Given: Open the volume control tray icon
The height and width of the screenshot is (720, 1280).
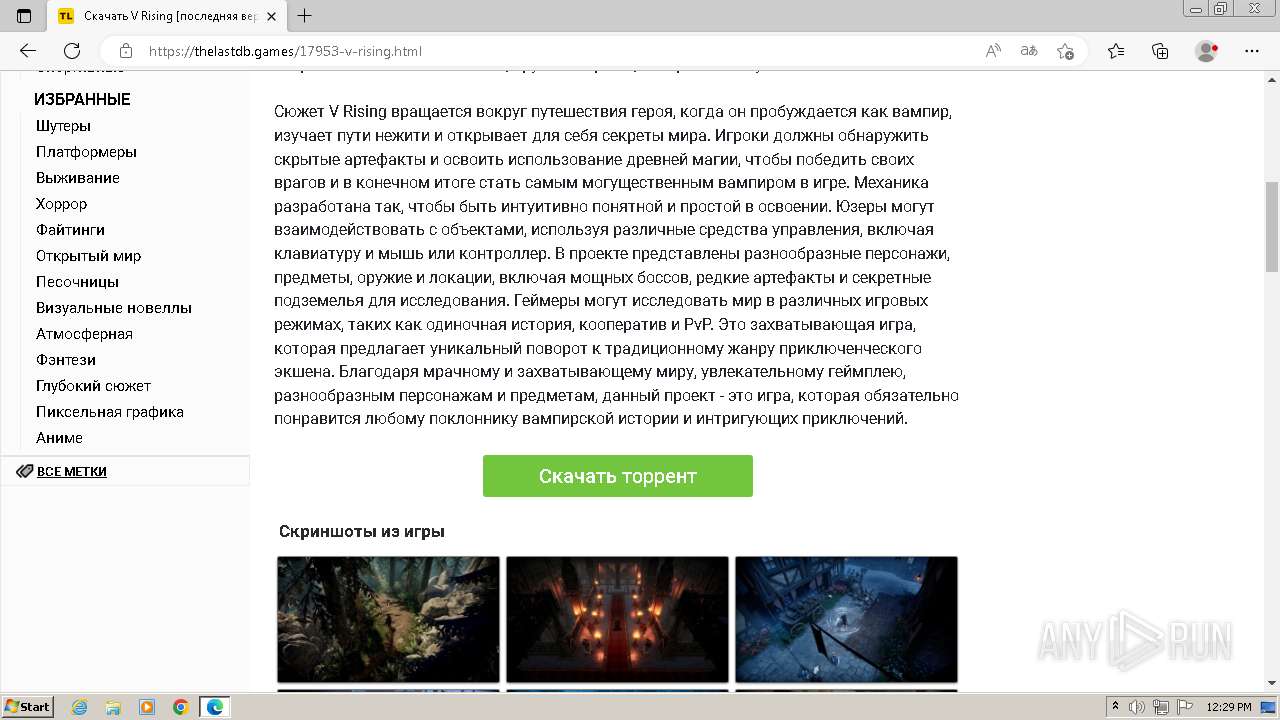Looking at the screenshot, I should (1138, 707).
